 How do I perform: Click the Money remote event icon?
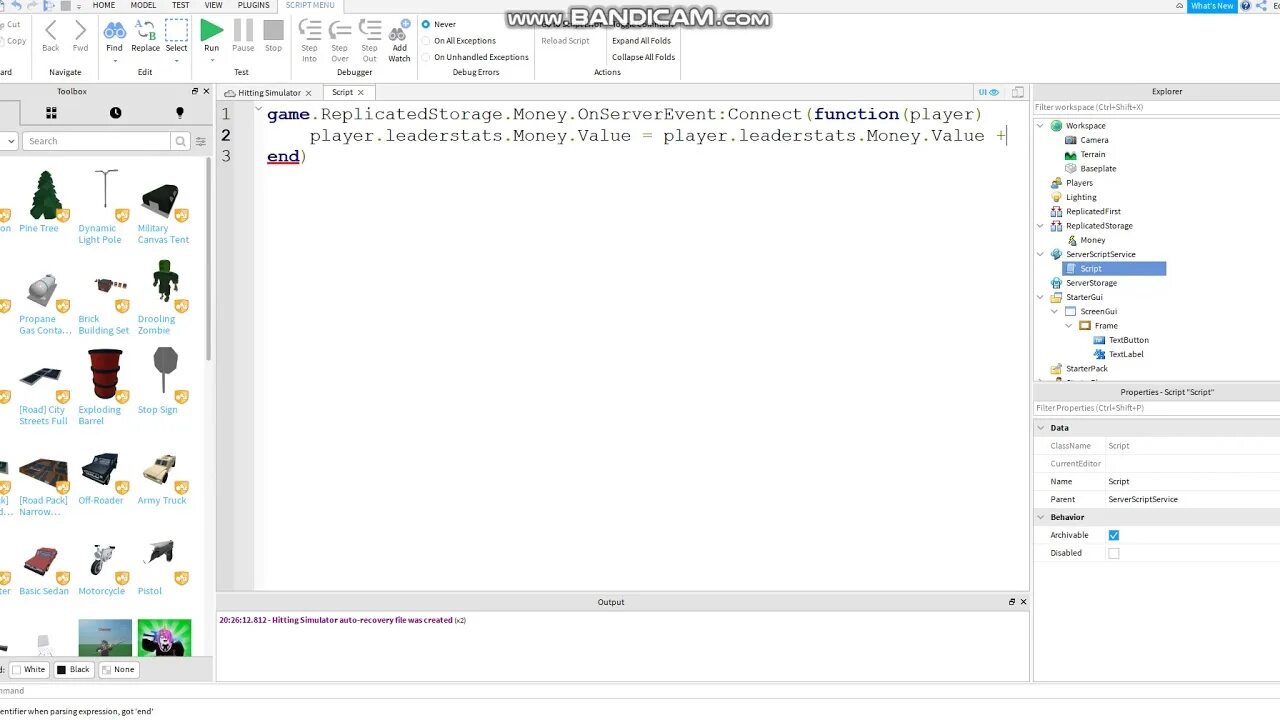(x=1072, y=240)
